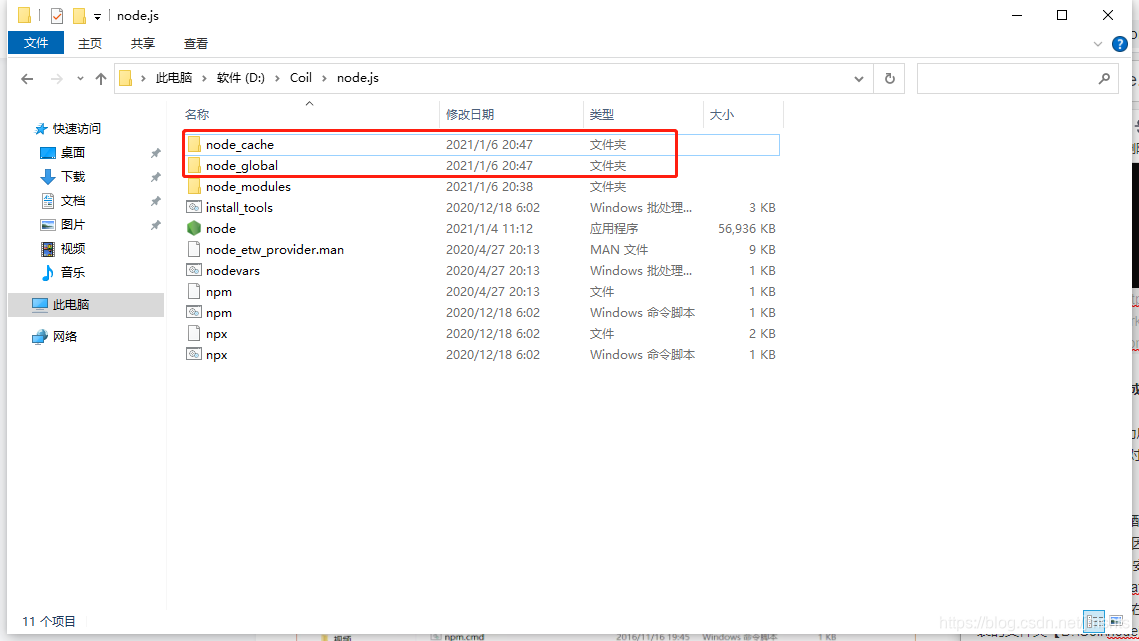The image size is (1139, 641).
Task: Click the 2021/1/4 11:12 date cell
Action: pos(490,228)
